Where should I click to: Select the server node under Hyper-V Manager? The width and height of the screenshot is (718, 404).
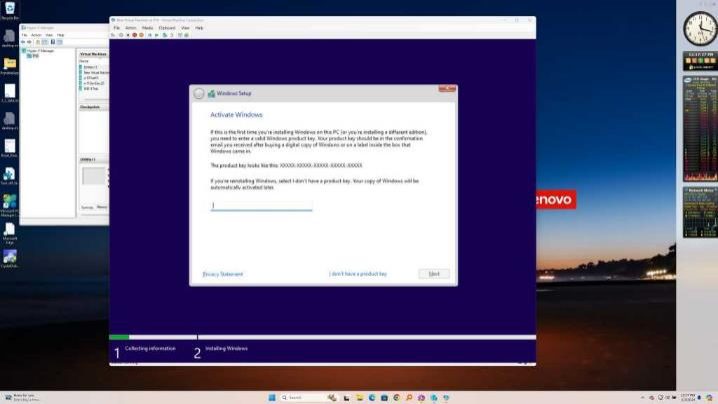33,55
